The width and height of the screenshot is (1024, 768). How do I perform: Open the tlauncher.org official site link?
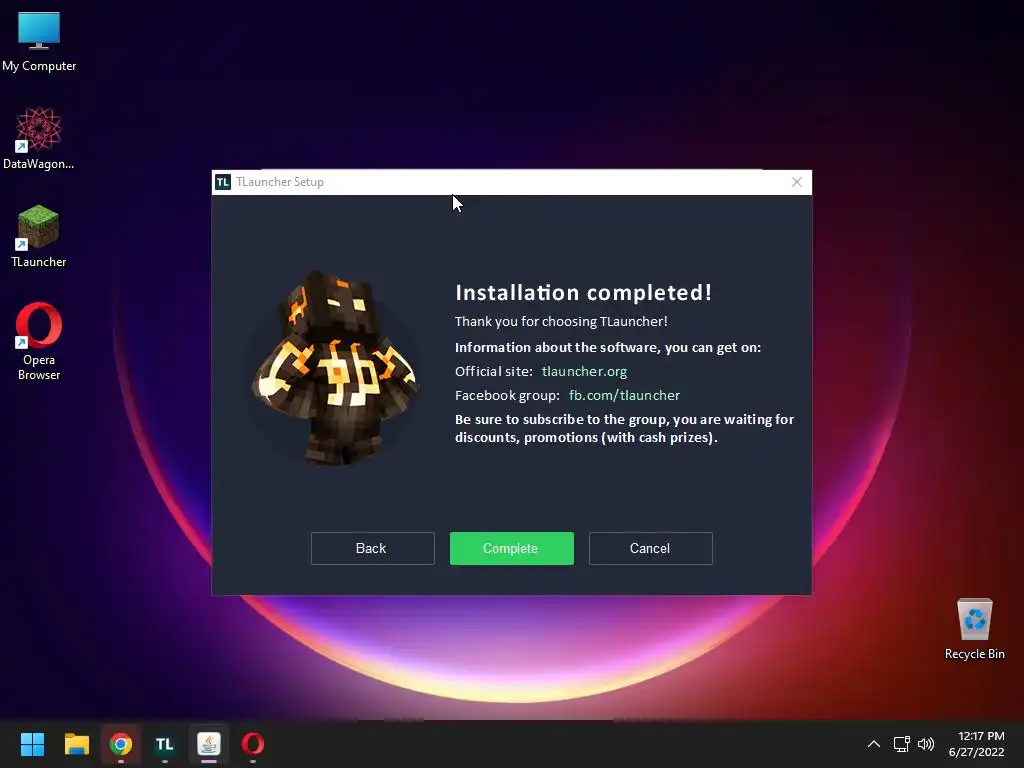(584, 371)
